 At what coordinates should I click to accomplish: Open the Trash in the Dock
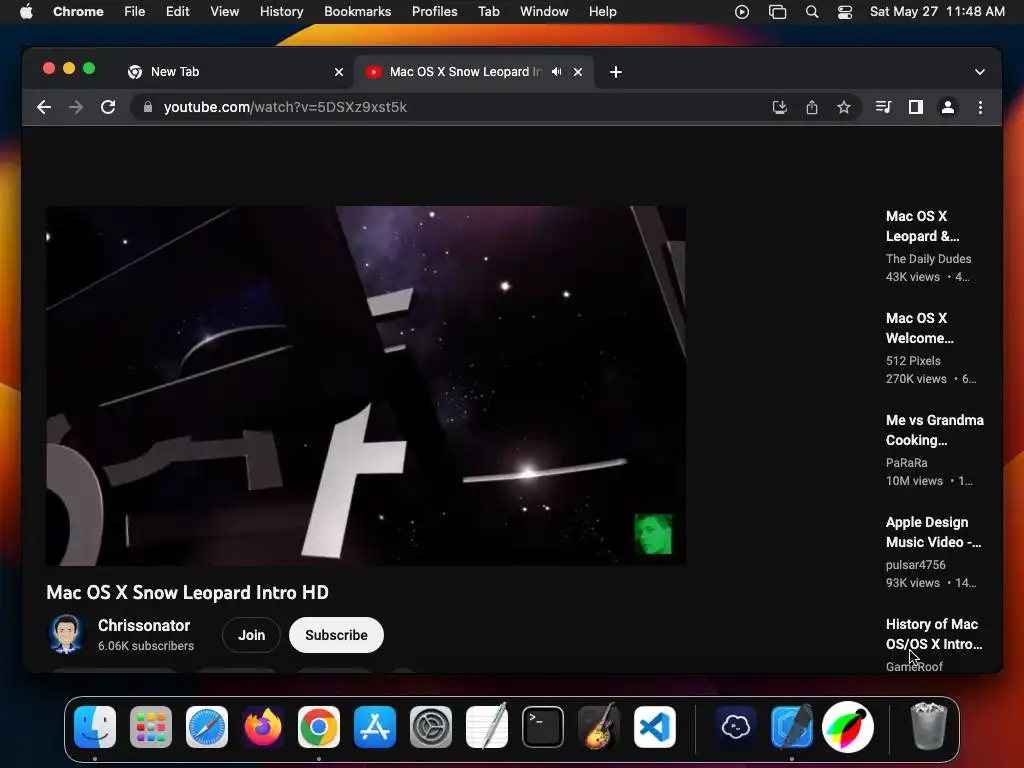coord(929,726)
